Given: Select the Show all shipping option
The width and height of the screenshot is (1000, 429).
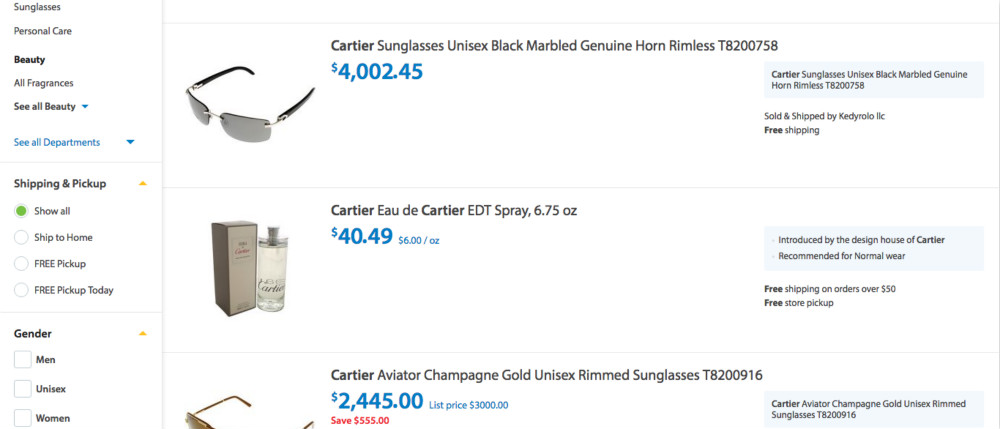Looking at the screenshot, I should [x=21, y=211].
